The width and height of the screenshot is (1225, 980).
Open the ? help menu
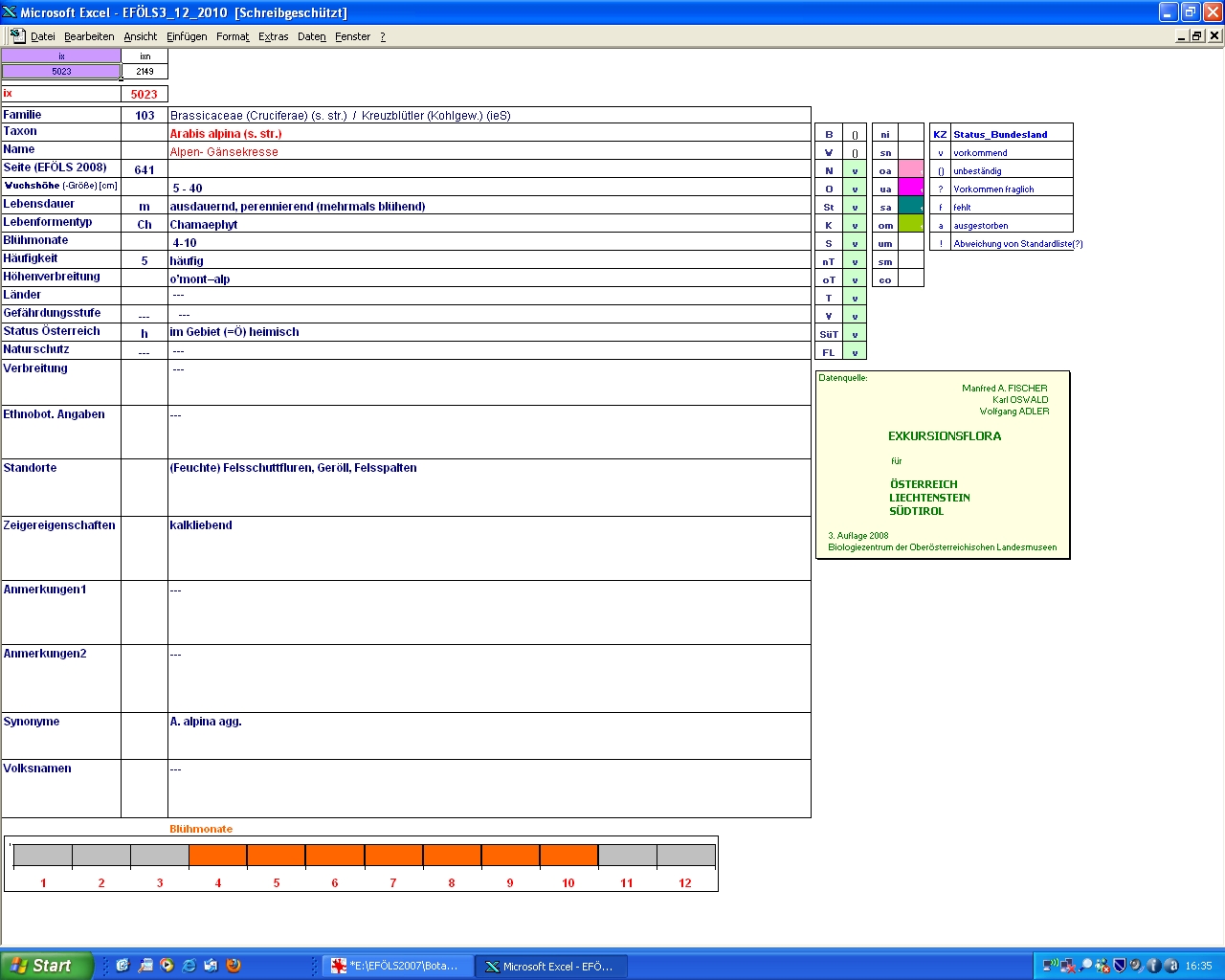[383, 36]
